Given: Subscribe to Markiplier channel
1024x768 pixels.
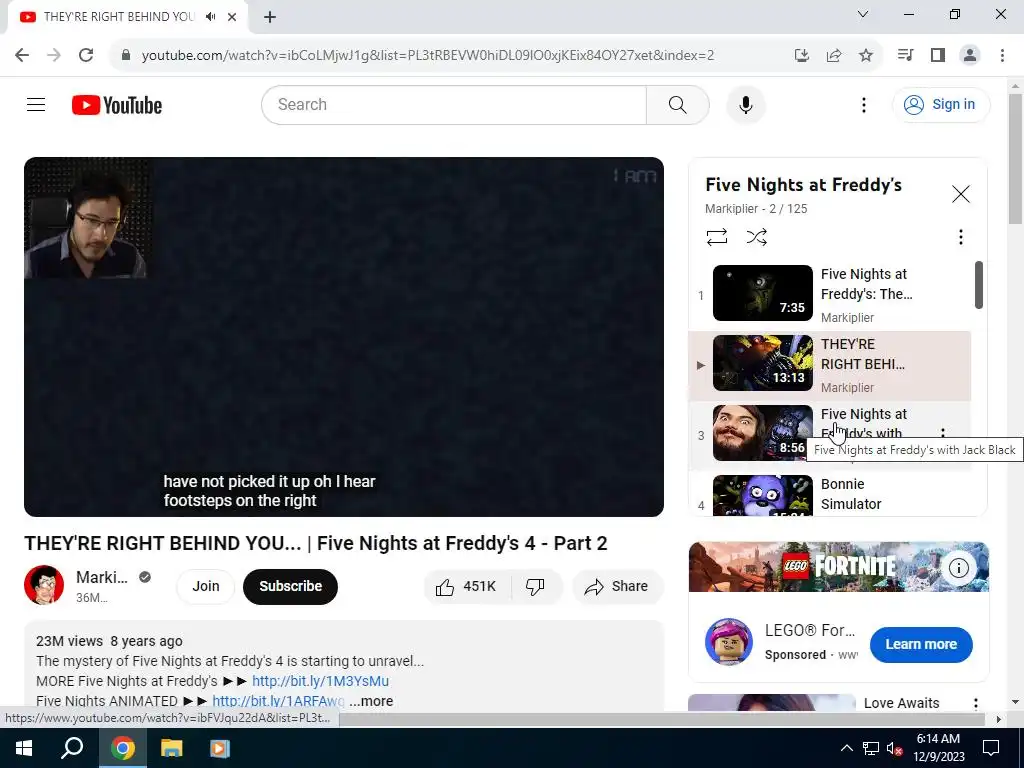Looking at the screenshot, I should coord(290,586).
